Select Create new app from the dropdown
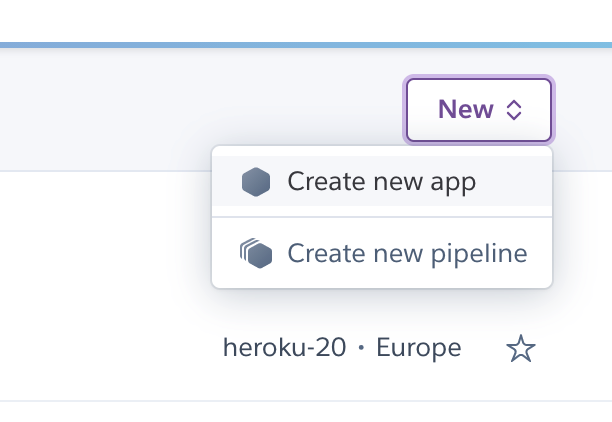This screenshot has height=422, width=612. point(382,181)
